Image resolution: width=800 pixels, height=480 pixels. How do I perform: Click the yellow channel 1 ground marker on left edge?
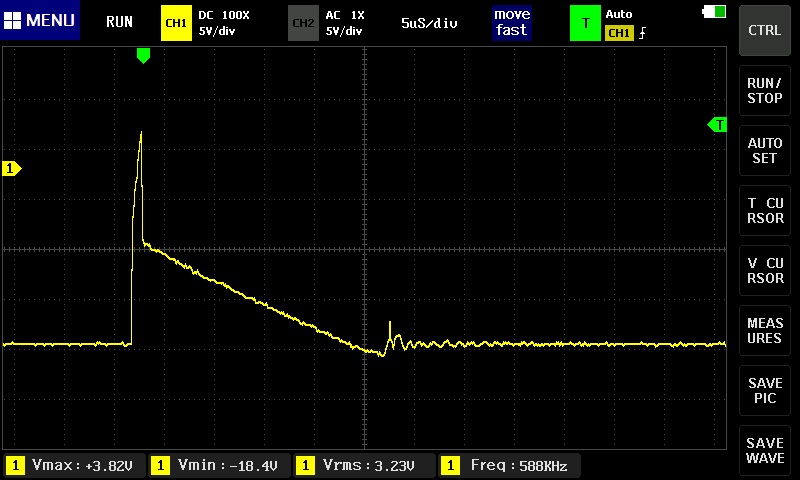(12, 169)
